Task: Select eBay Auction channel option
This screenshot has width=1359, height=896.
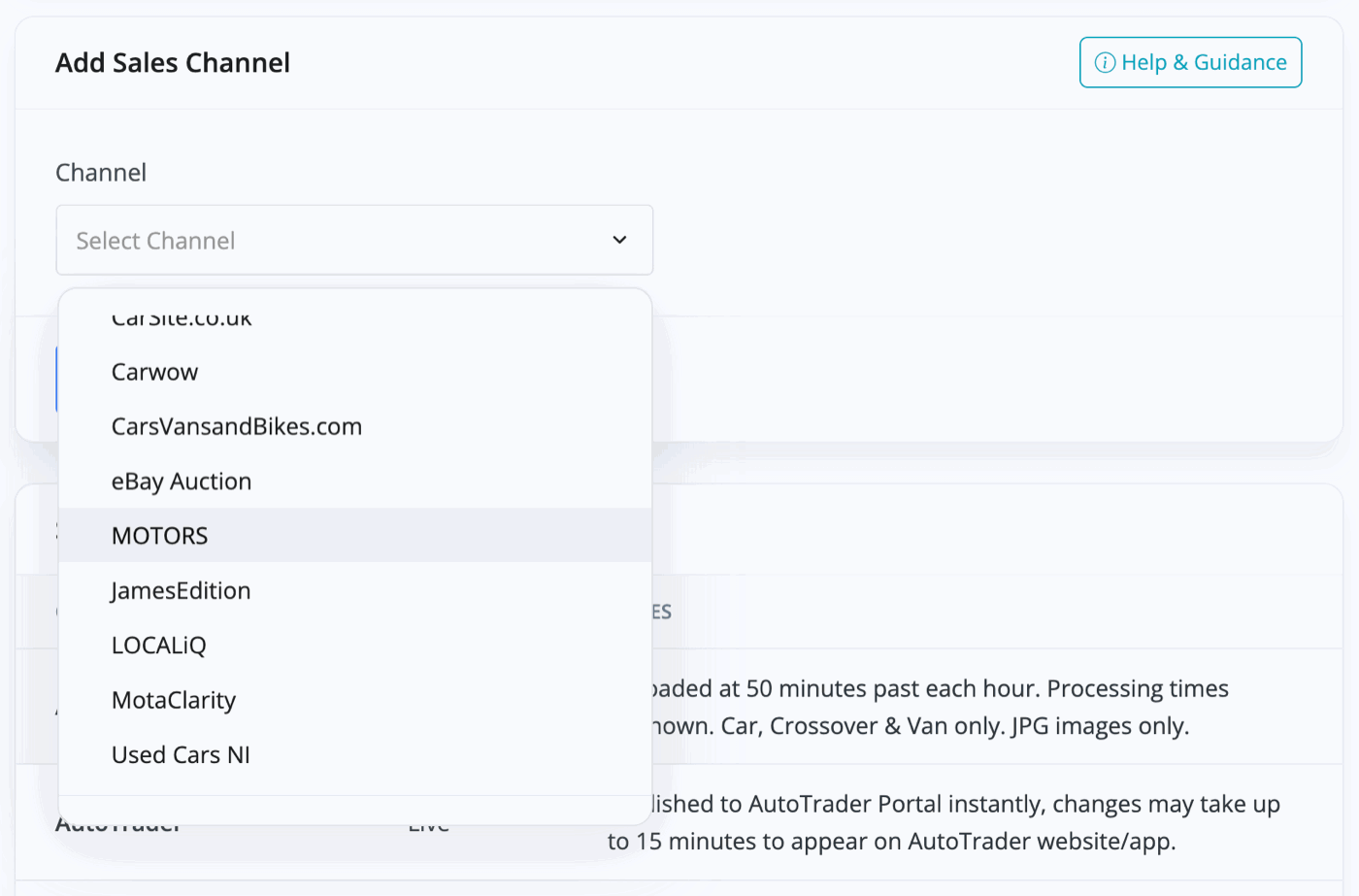Action: pos(354,481)
